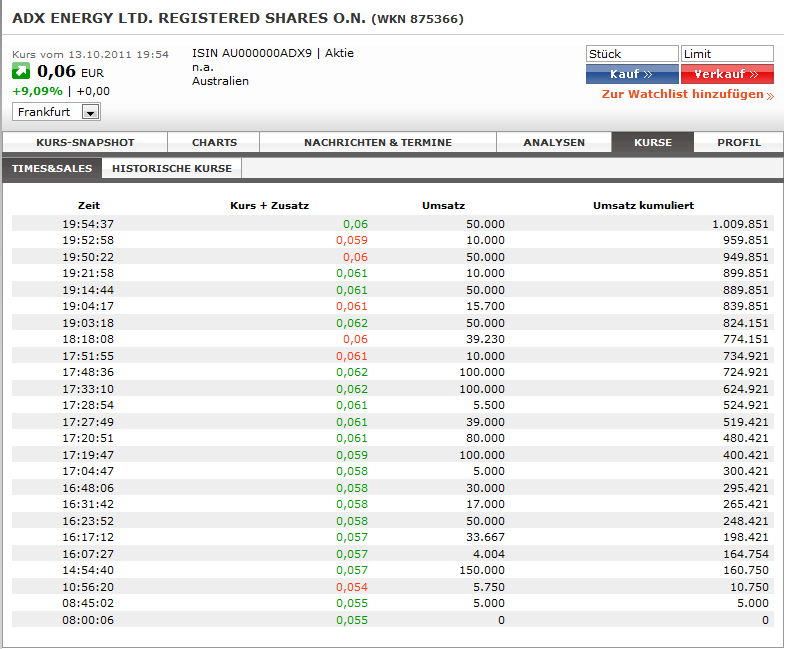
Task: Click the volume value 150.000
Action: pyautogui.click(x=482, y=570)
